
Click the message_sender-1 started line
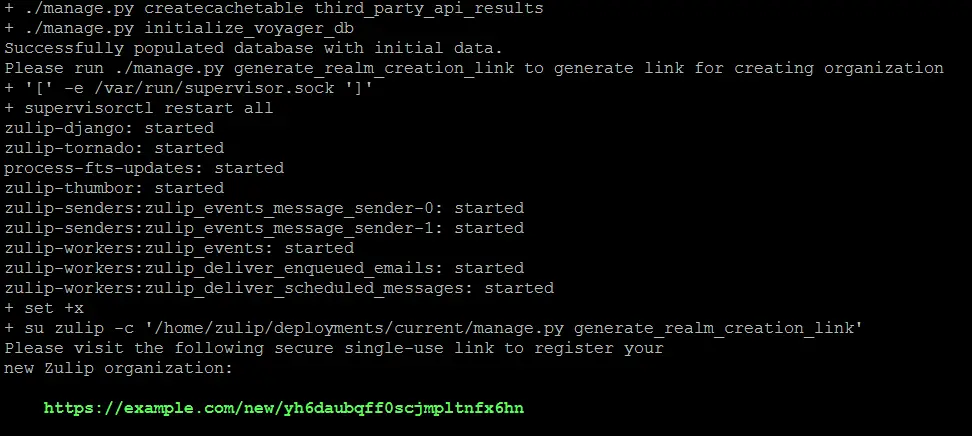click(264, 228)
